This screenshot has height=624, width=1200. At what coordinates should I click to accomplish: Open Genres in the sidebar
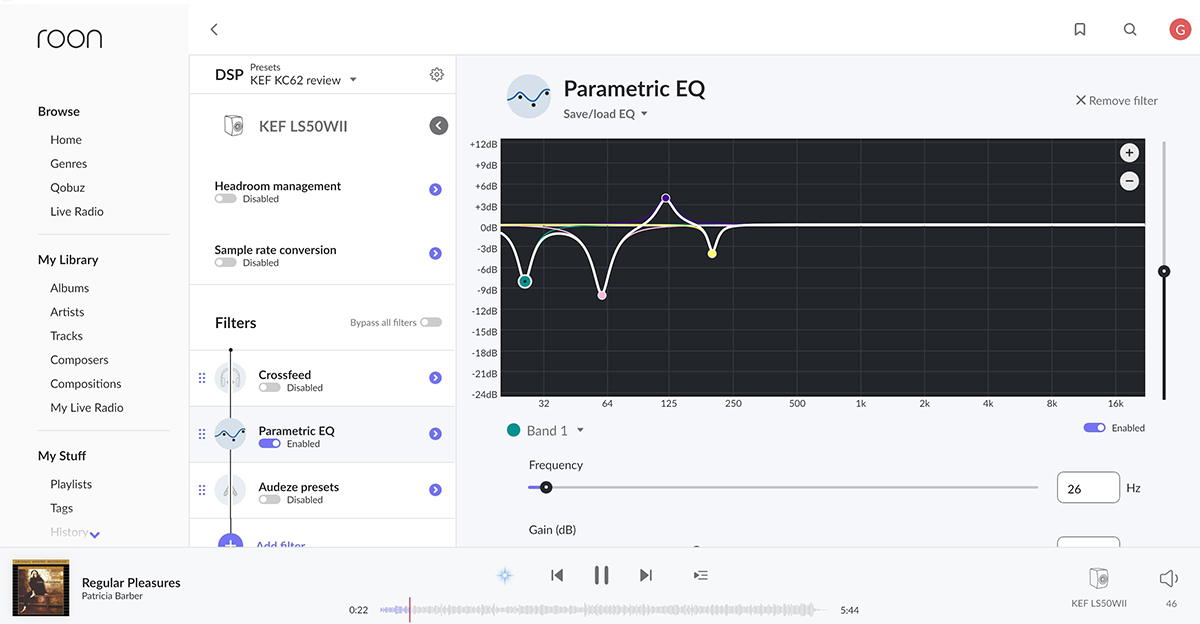coord(69,164)
